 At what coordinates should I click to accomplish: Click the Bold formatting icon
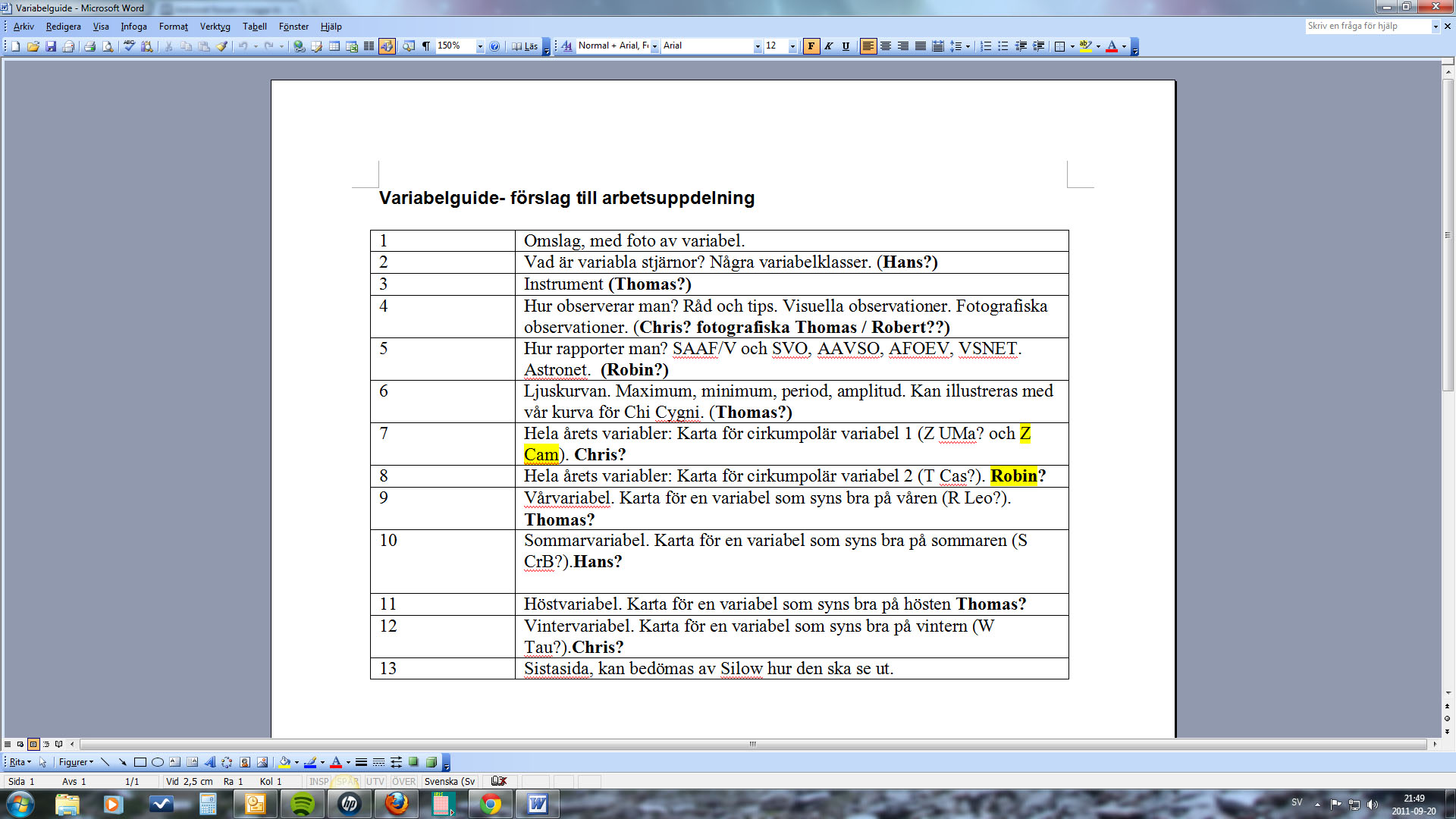pyautogui.click(x=811, y=45)
